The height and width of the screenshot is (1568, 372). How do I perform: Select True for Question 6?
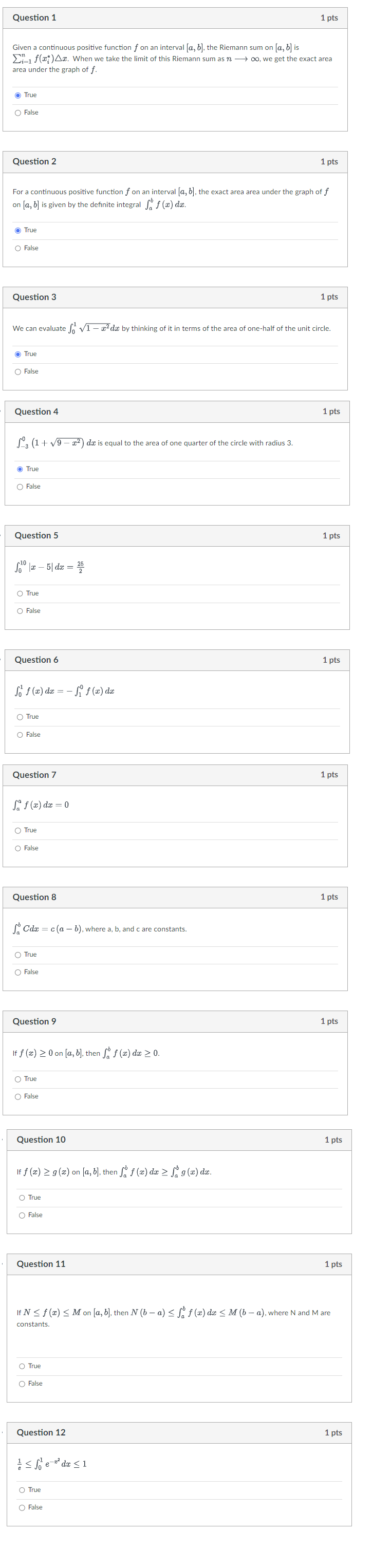19,716
